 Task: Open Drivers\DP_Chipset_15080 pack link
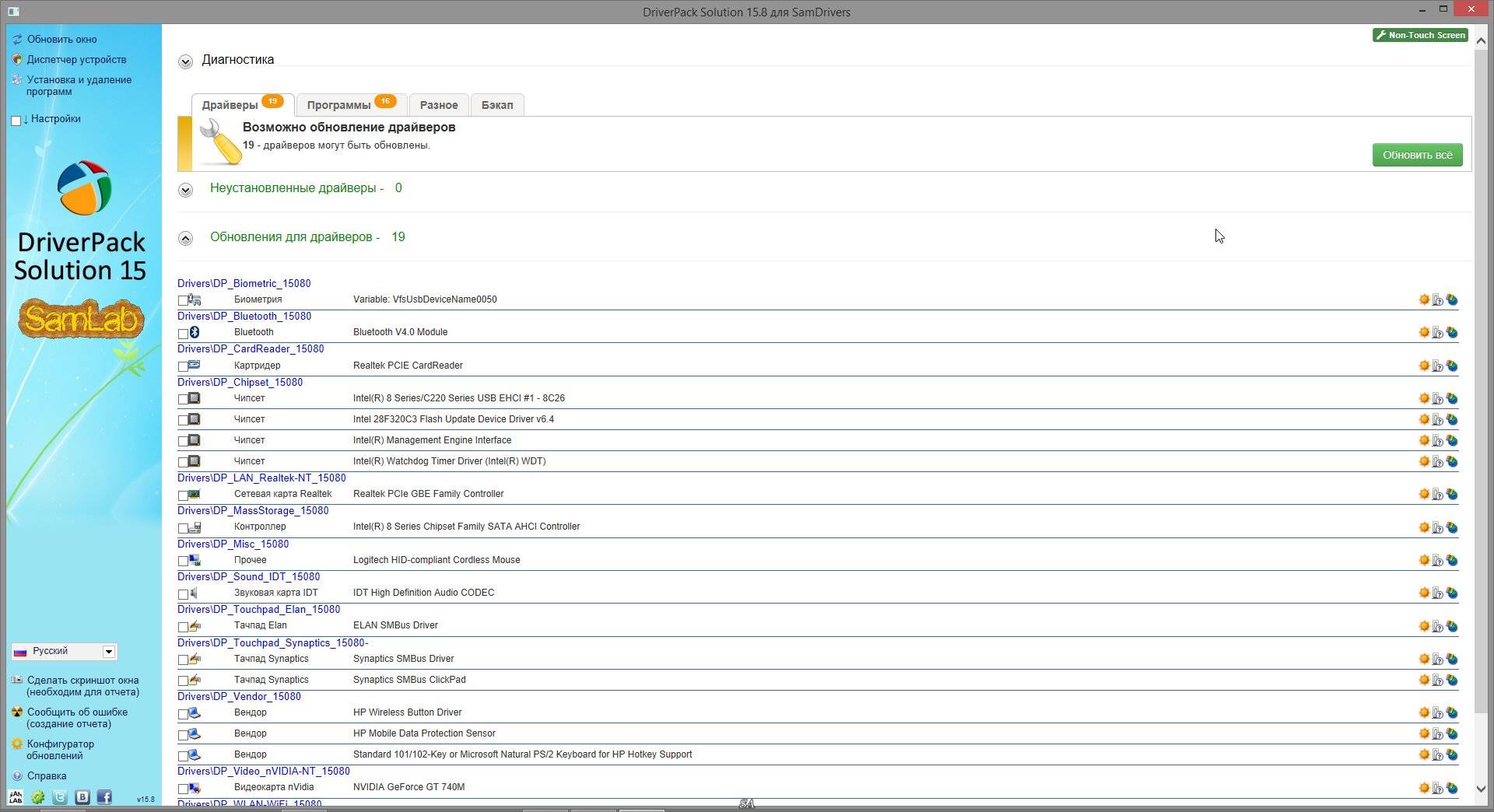(x=240, y=382)
